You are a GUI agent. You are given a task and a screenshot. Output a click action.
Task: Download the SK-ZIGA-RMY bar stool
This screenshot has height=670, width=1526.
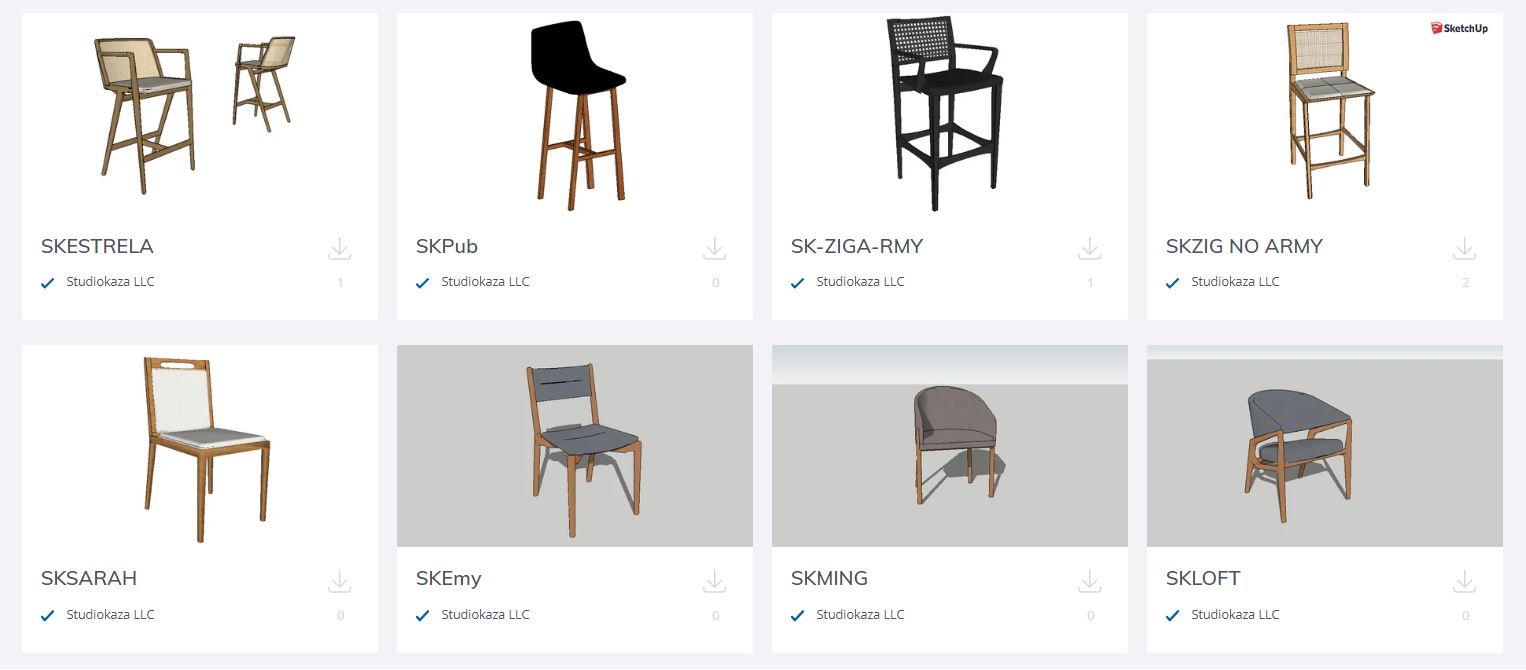point(1090,248)
